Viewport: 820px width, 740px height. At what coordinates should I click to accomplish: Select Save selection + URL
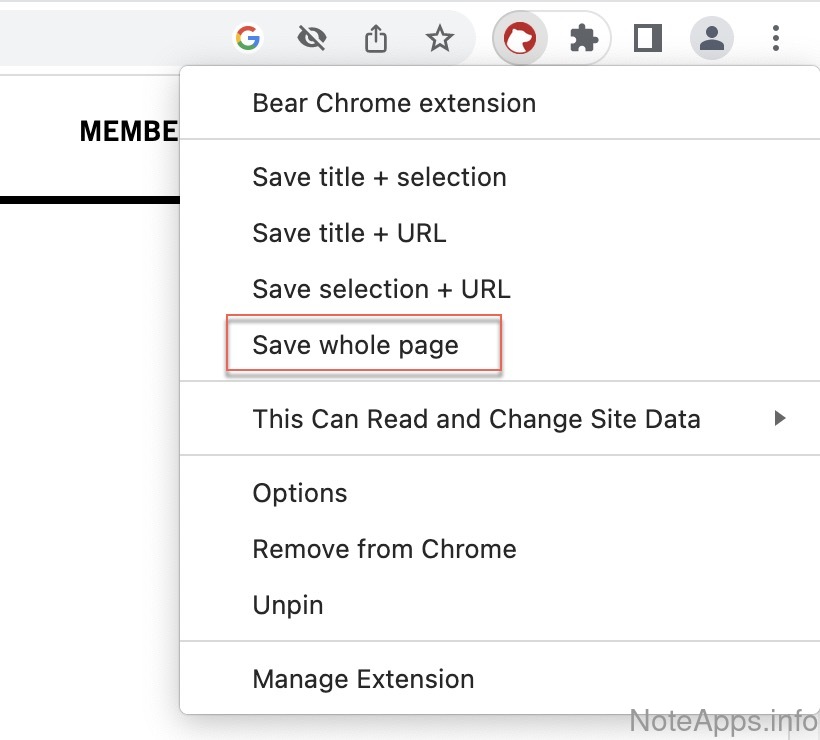click(382, 289)
